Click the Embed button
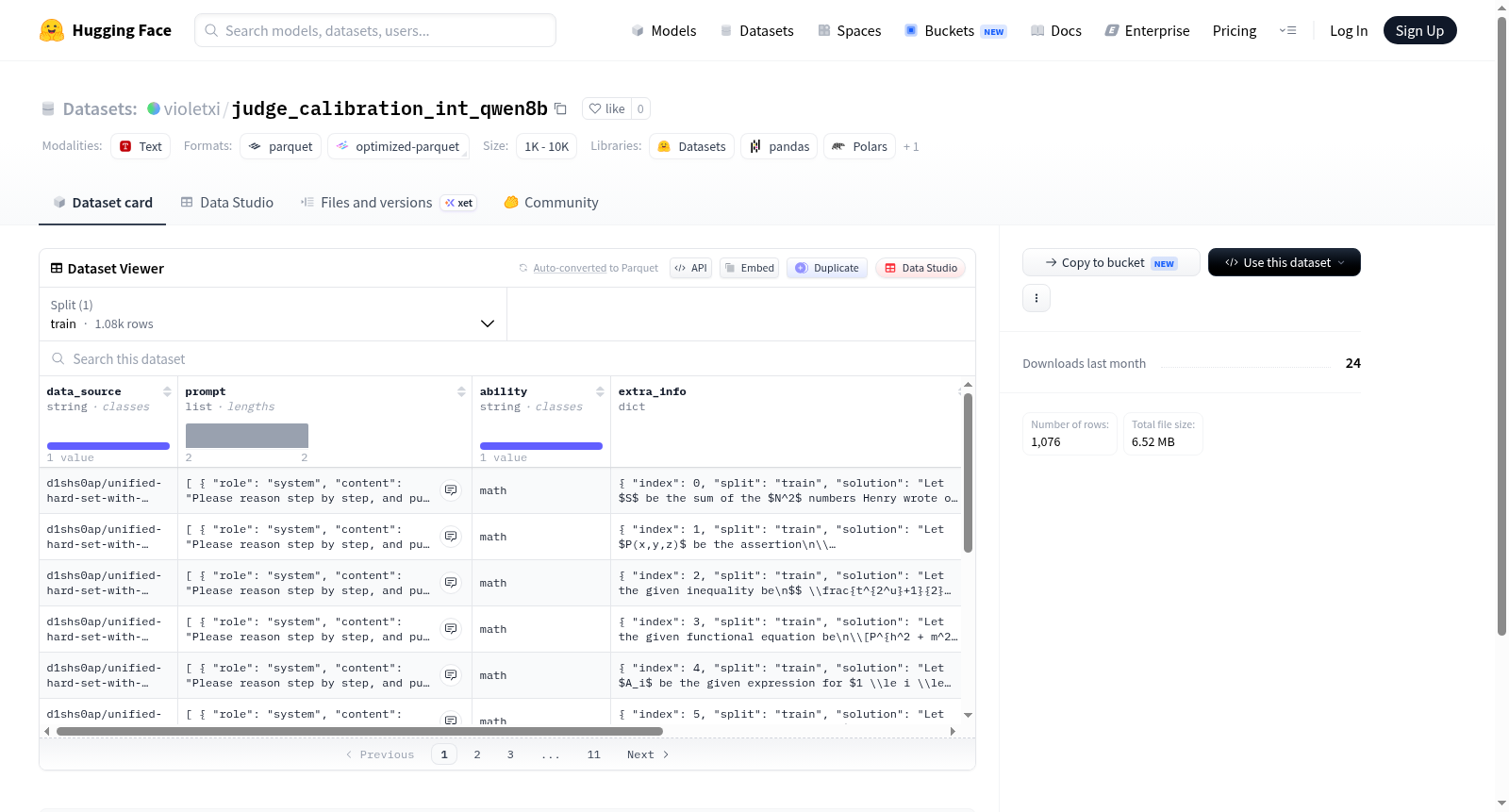This screenshot has height=812, width=1509. [x=749, y=268]
